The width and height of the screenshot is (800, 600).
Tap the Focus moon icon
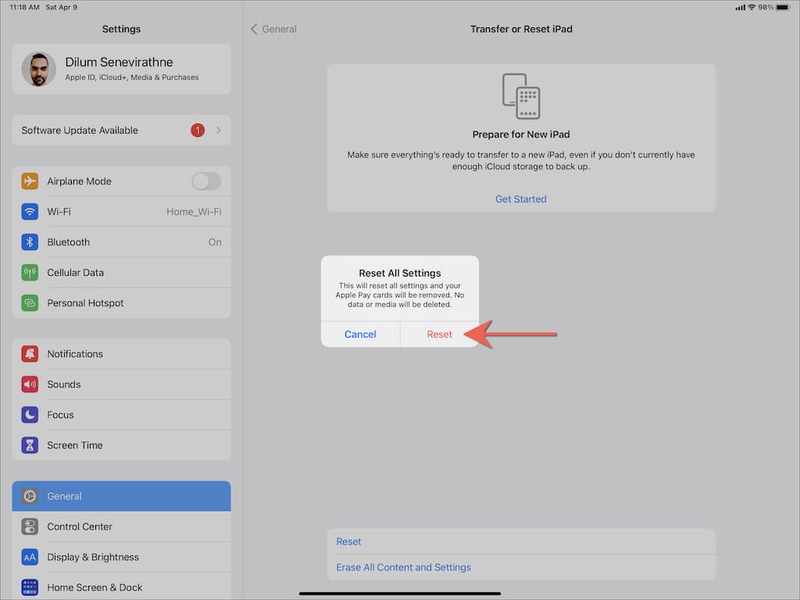[30, 415]
